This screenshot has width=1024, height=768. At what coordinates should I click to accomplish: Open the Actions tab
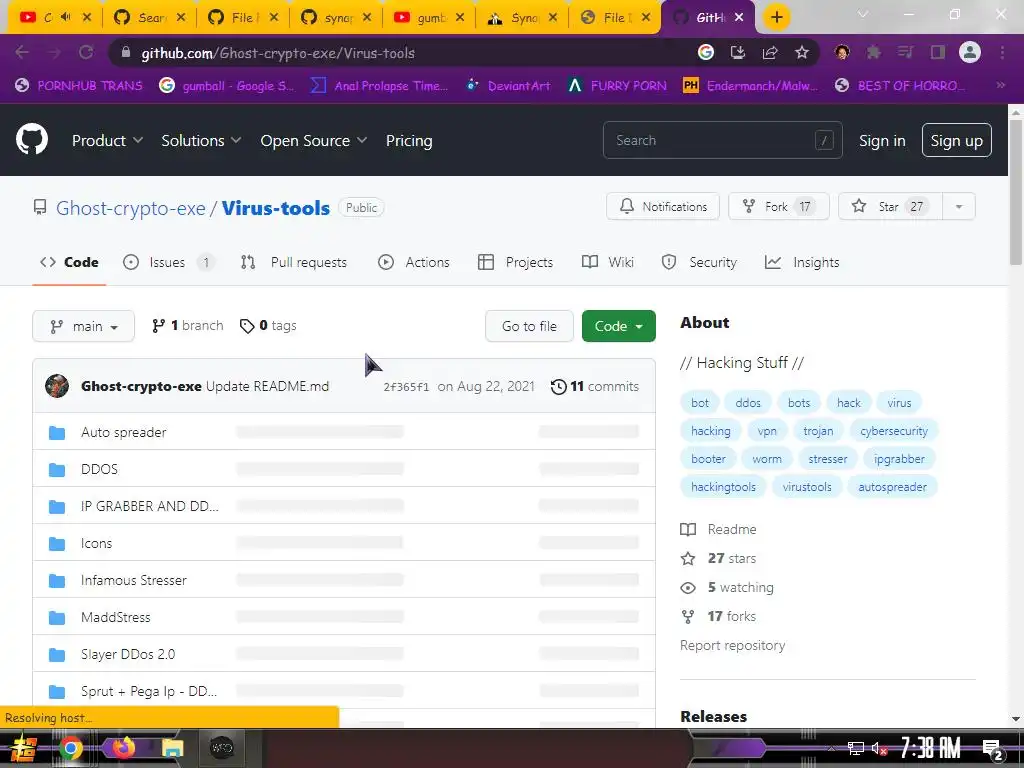414,262
